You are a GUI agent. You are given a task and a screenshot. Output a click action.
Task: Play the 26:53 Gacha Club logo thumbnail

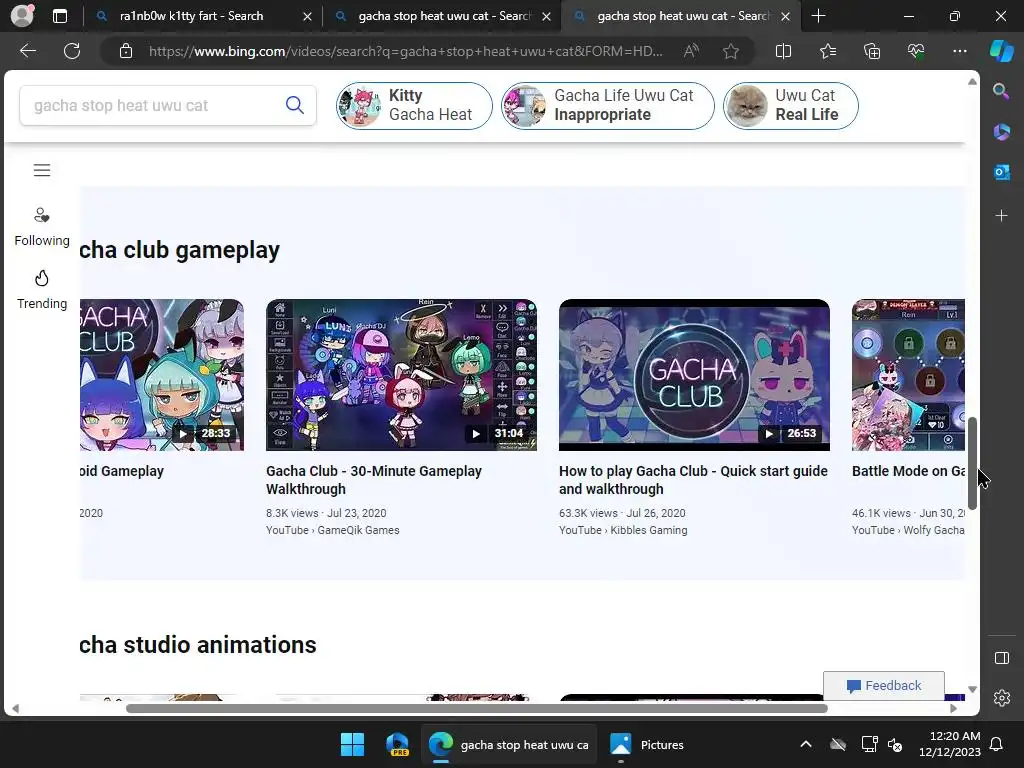point(694,375)
